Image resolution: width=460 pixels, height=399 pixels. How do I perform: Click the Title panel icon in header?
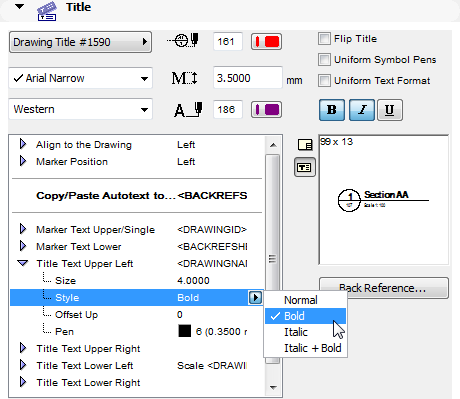(x=46, y=11)
